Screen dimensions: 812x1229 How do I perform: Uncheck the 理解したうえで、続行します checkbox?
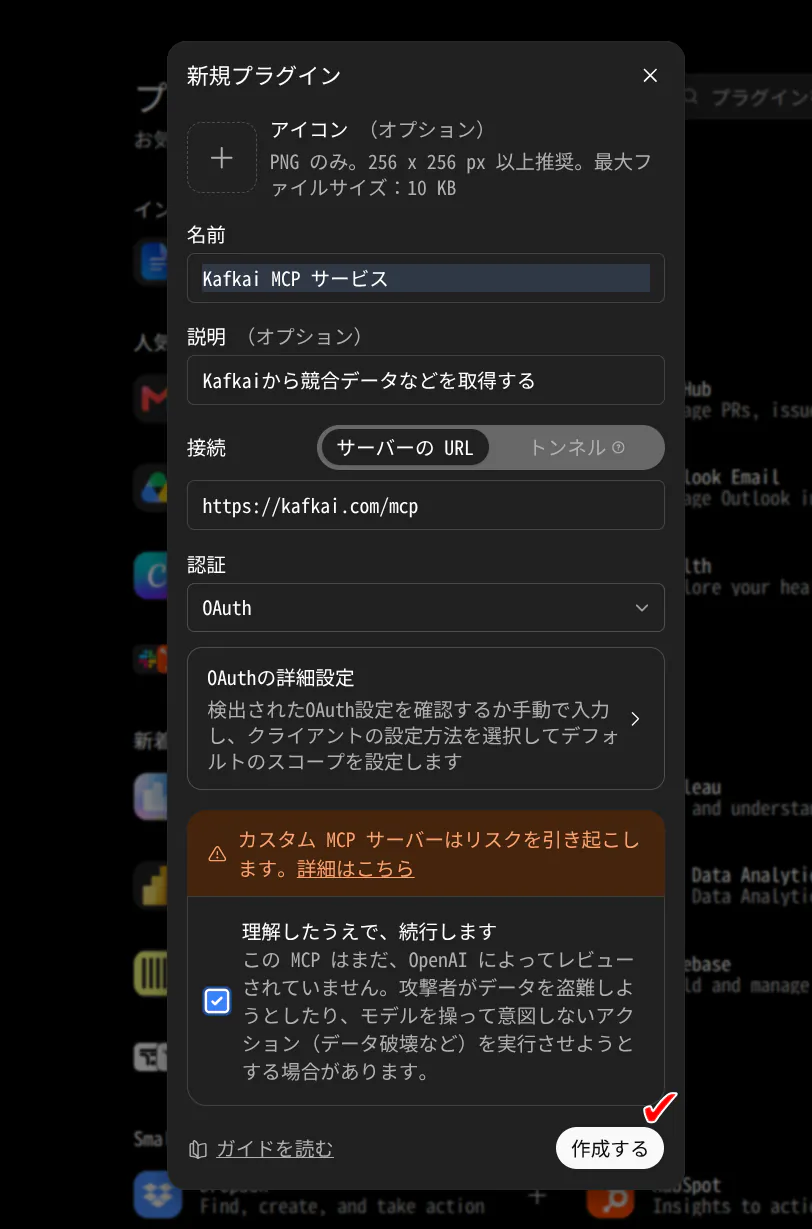click(x=217, y=1001)
